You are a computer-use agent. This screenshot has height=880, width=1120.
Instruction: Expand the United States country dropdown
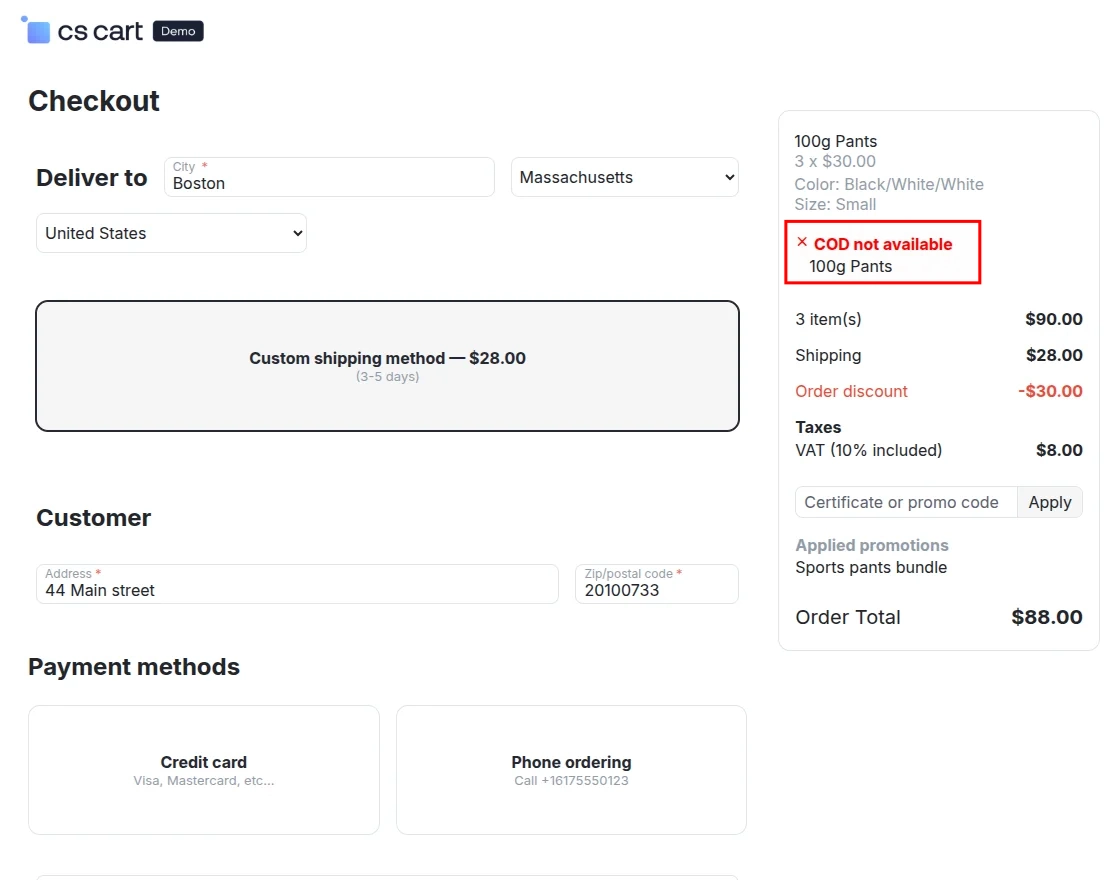click(171, 233)
